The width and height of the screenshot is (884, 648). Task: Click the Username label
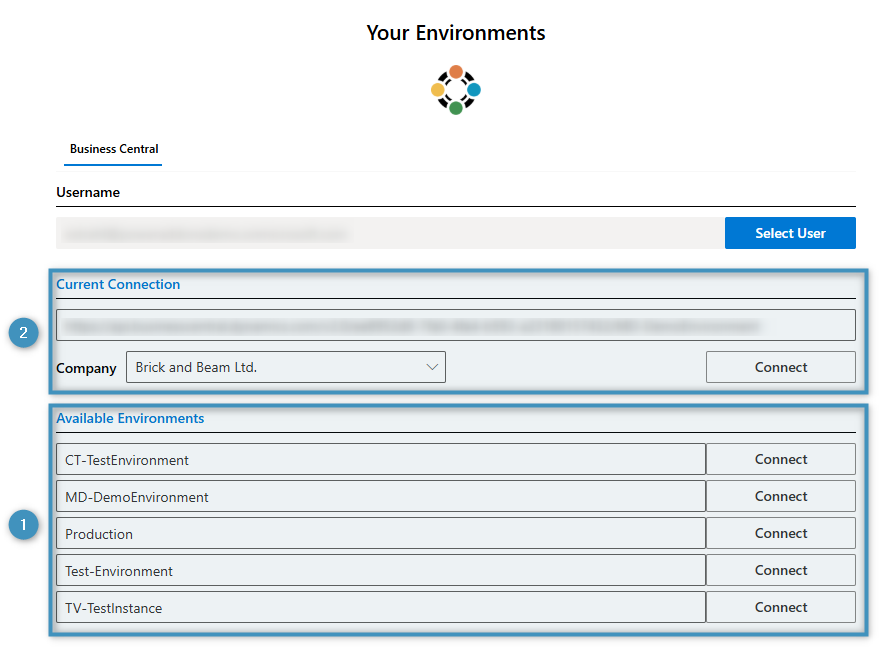coord(88,192)
